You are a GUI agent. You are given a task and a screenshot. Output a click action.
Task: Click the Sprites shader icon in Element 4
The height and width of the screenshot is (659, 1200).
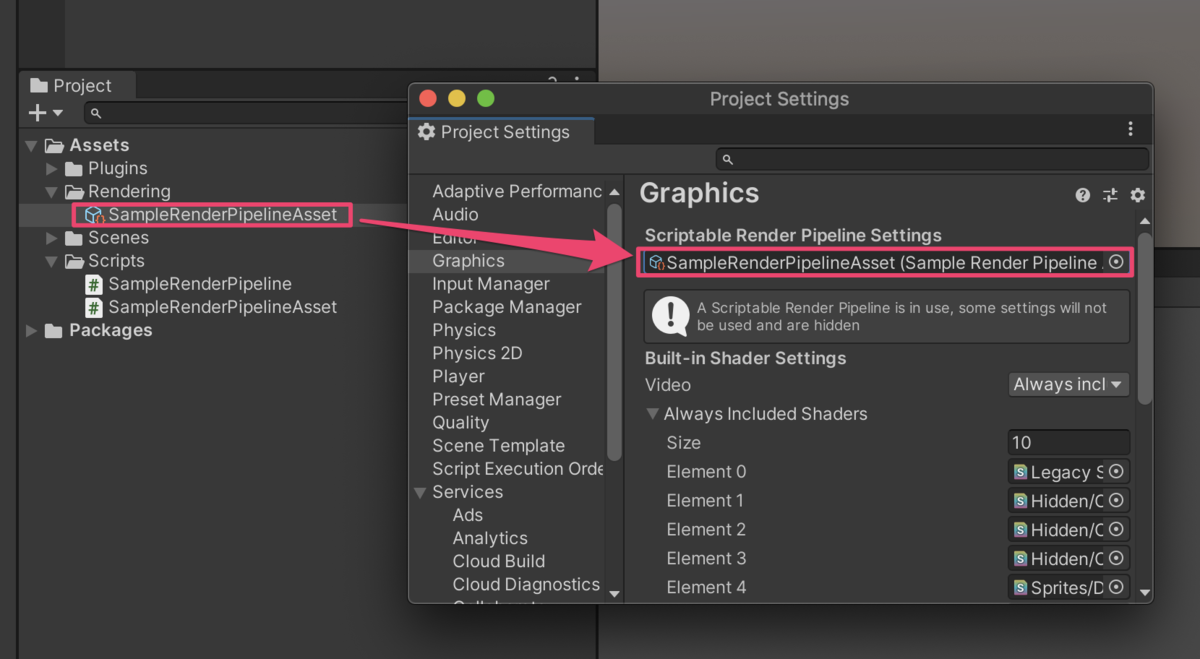[x=1020, y=588]
